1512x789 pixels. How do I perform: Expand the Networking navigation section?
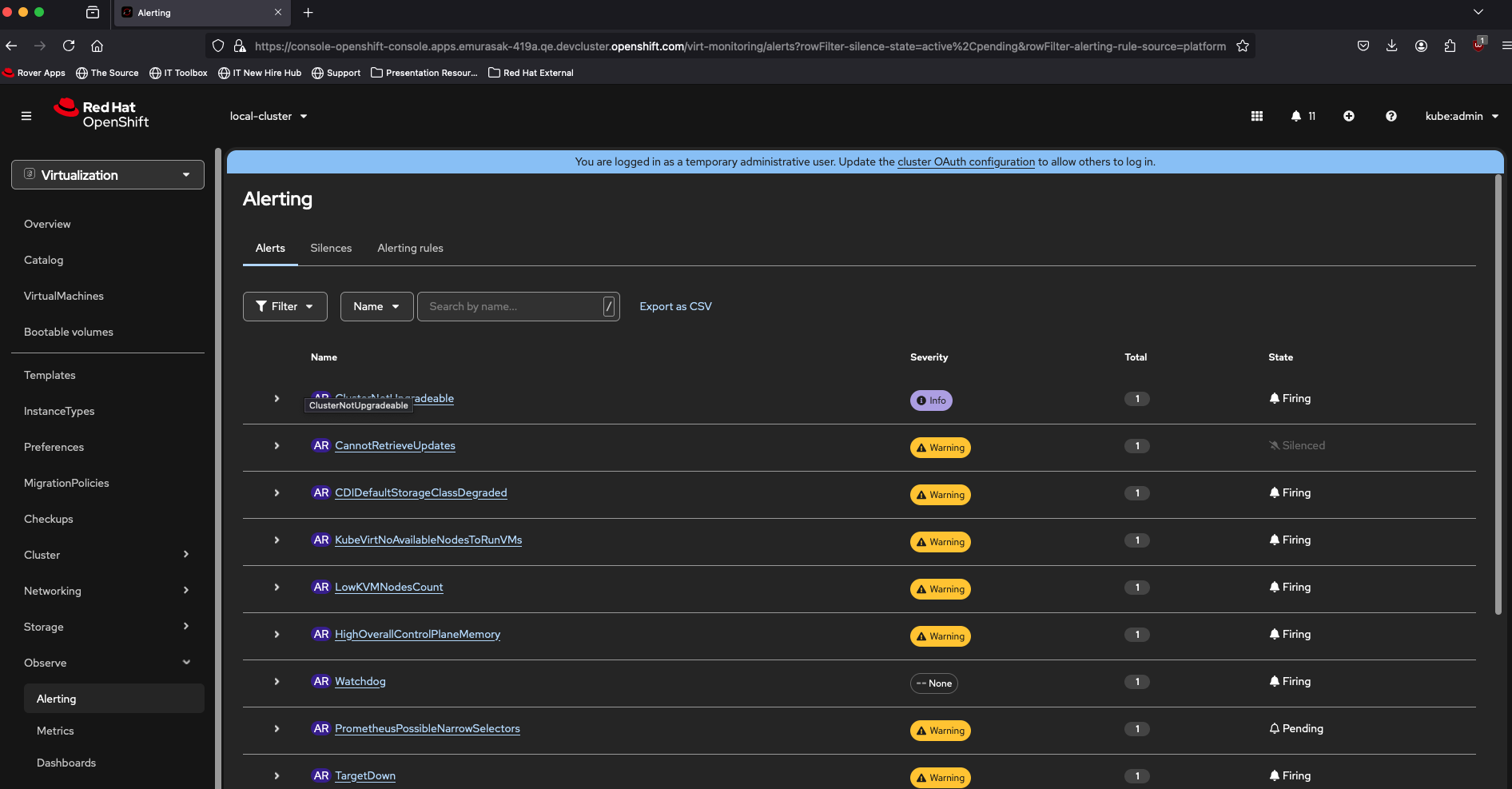tap(108, 591)
